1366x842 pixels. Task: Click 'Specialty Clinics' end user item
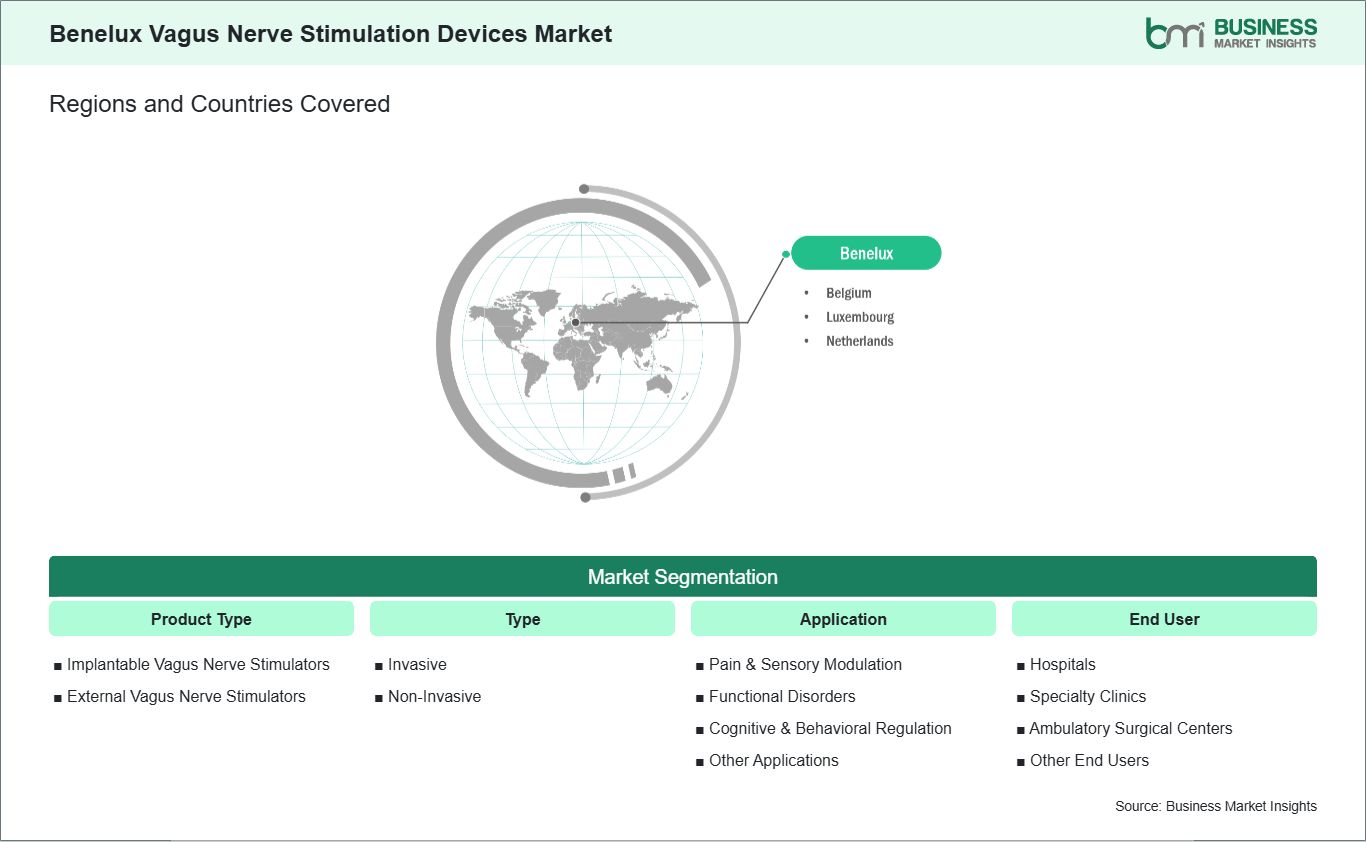pyautogui.click(x=1088, y=696)
